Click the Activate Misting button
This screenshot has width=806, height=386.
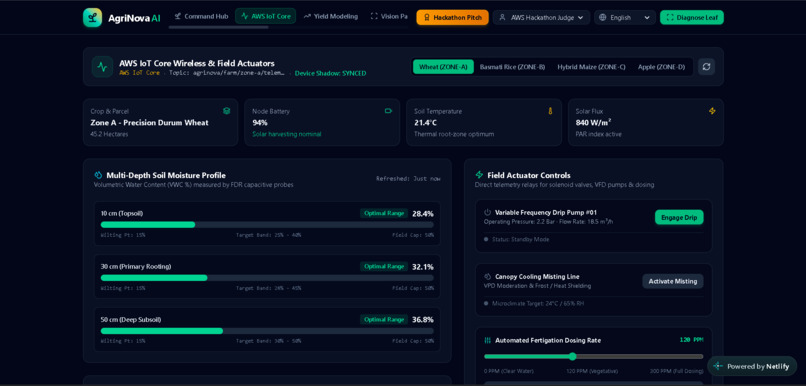coord(673,281)
